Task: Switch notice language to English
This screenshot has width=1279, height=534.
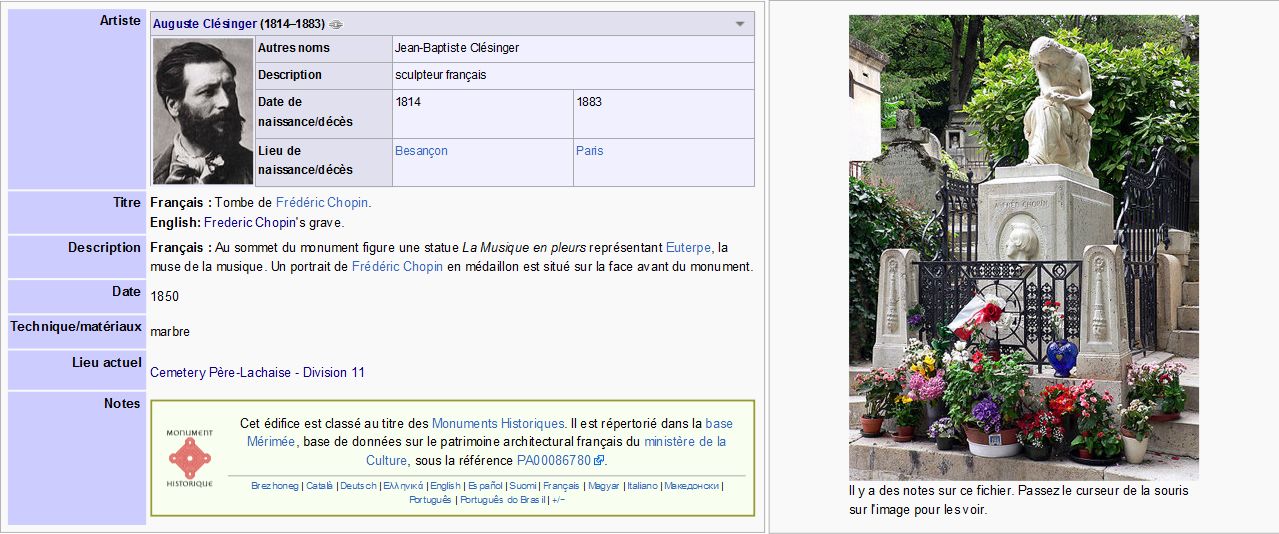Action: point(445,486)
